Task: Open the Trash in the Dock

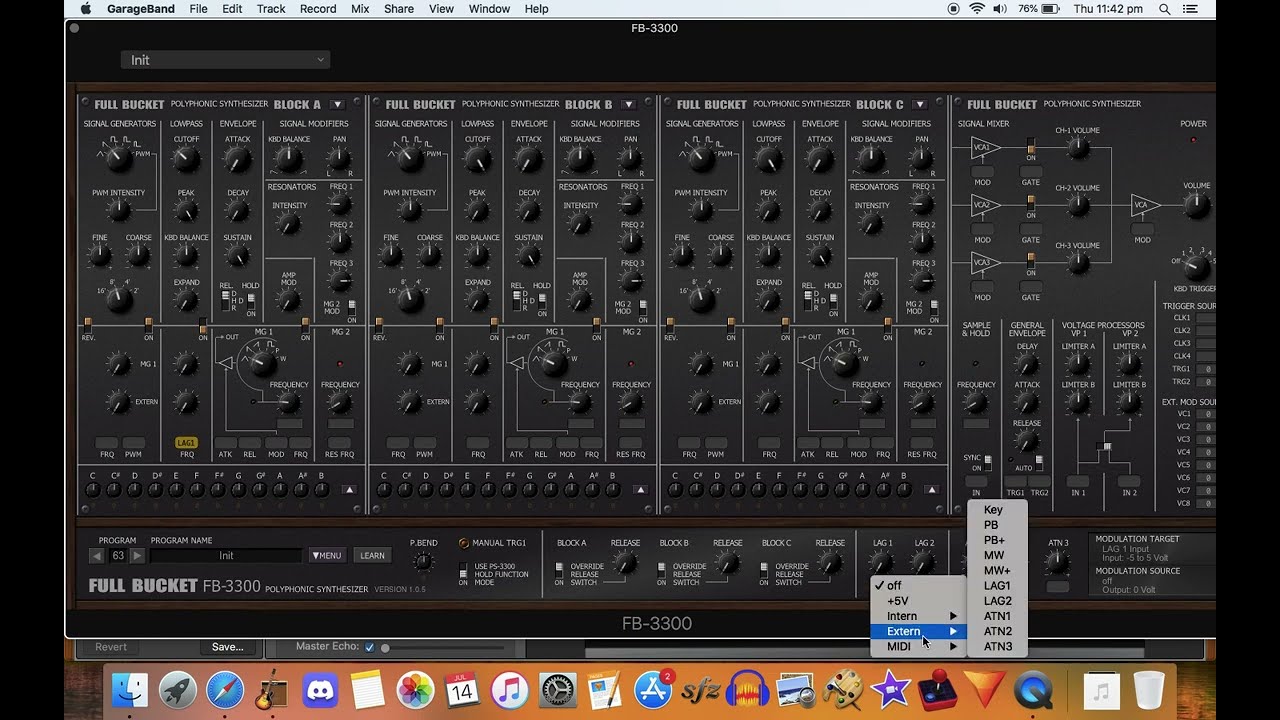Action: tap(1149, 690)
